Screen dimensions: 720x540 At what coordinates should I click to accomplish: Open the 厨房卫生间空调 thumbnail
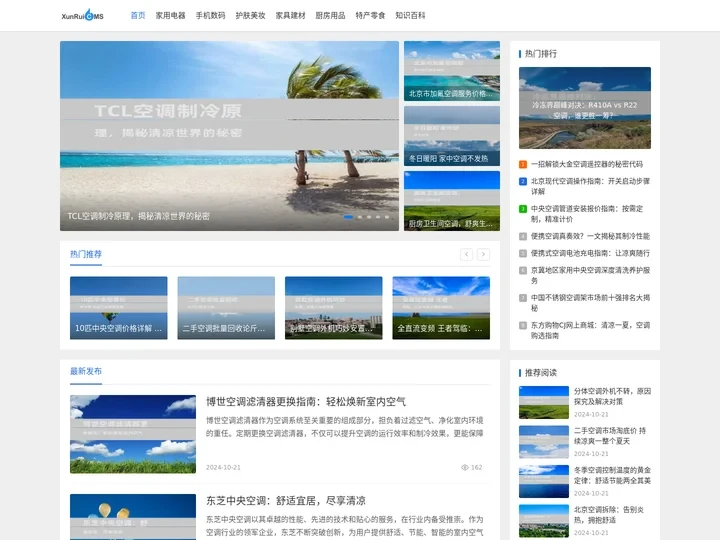[x=452, y=201]
